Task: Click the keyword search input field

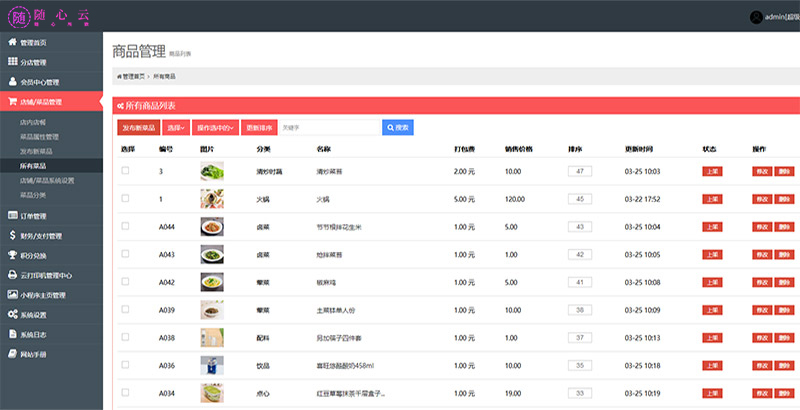Action: pos(328,128)
